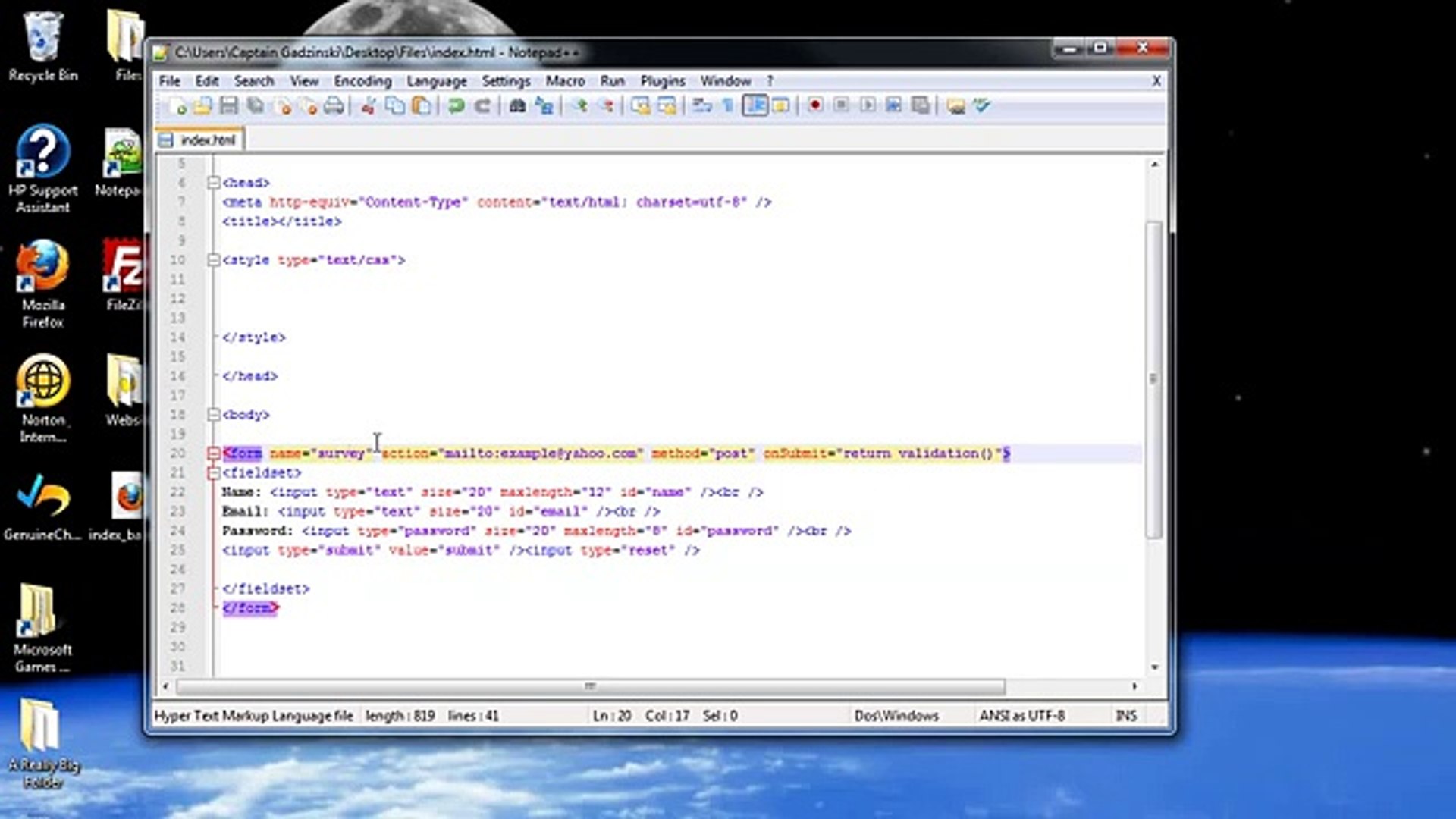Open the ? help menu

coord(770,81)
